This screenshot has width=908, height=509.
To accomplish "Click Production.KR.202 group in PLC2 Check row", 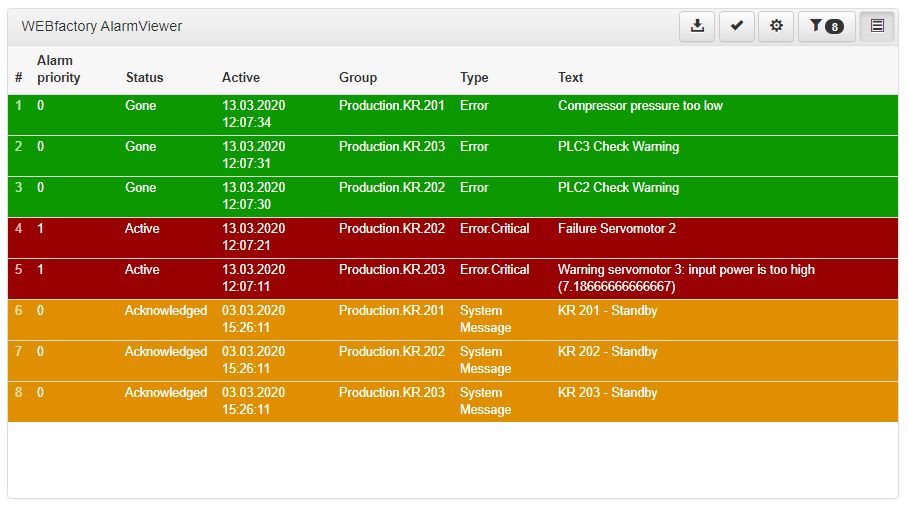I will pyautogui.click(x=391, y=188).
